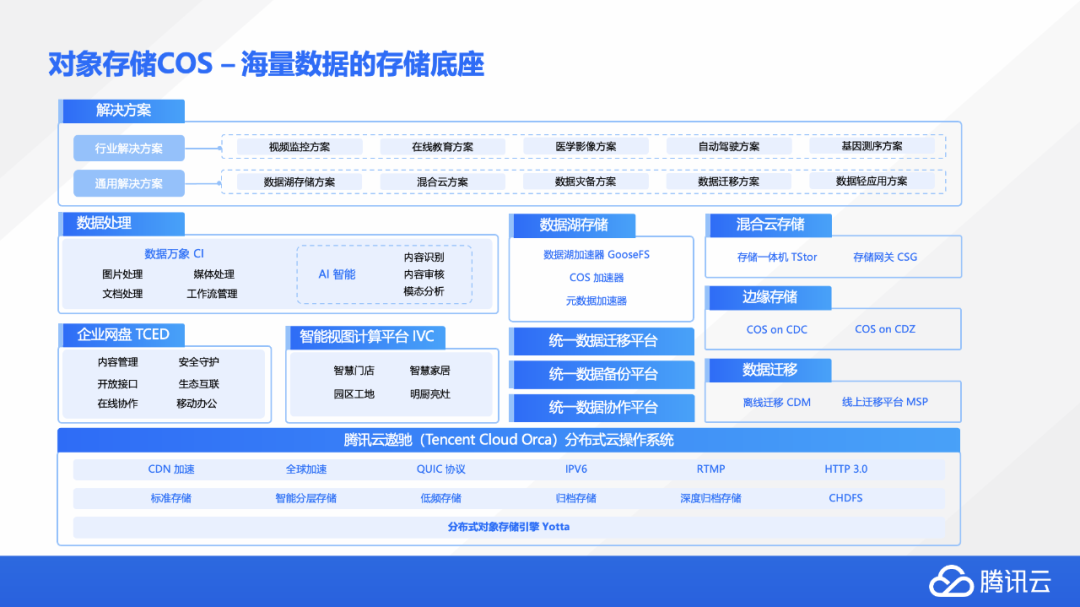
Task: Click 医学影像方案
Action: [585, 147]
